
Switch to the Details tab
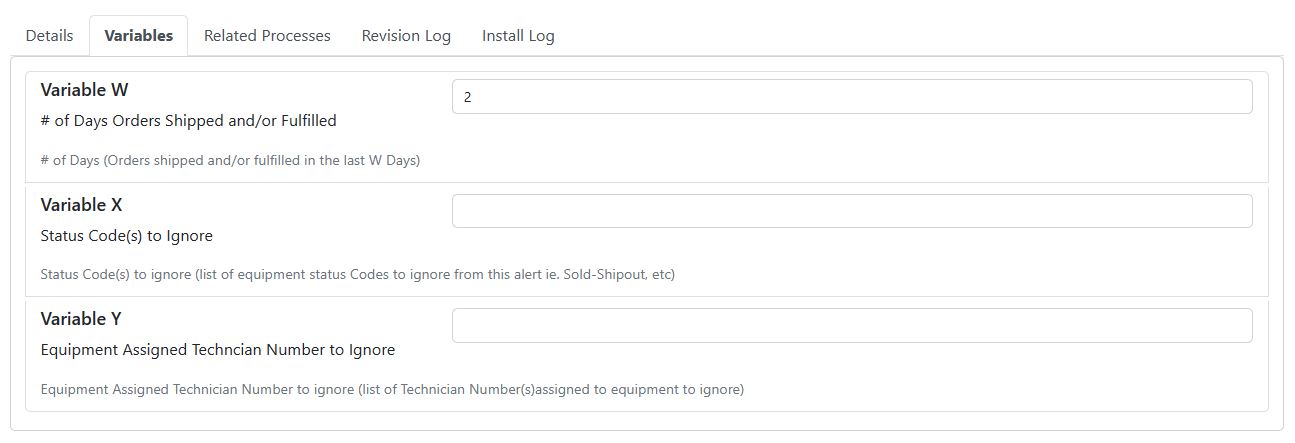[x=49, y=35]
